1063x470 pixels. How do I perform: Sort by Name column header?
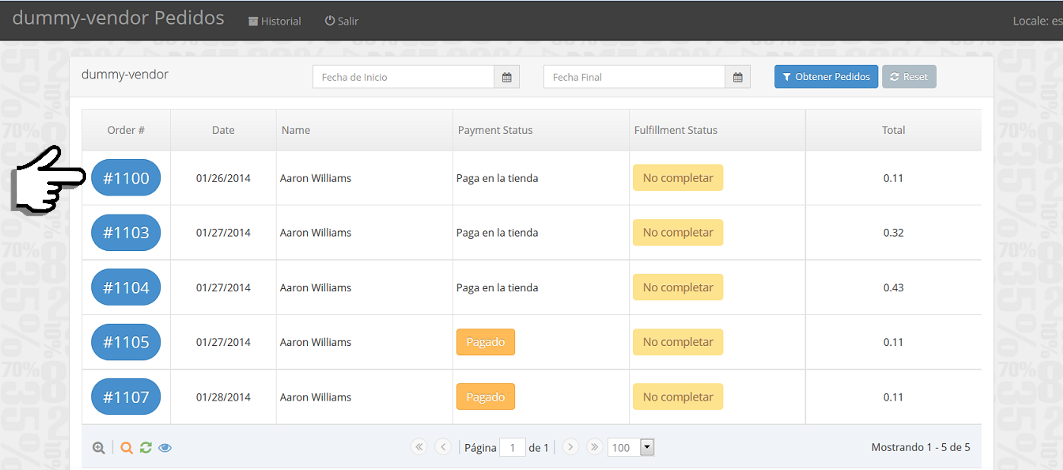[365, 130]
